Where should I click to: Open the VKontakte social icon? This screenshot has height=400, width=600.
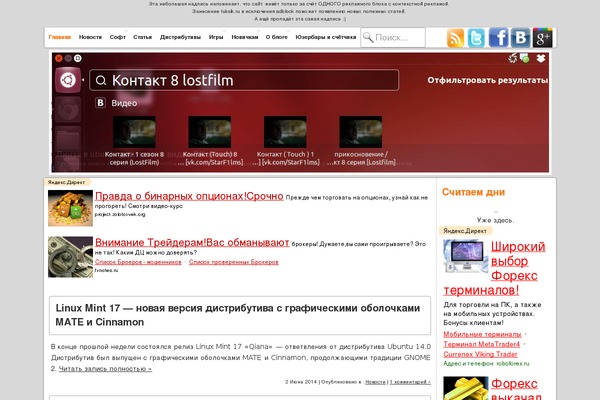[520, 38]
